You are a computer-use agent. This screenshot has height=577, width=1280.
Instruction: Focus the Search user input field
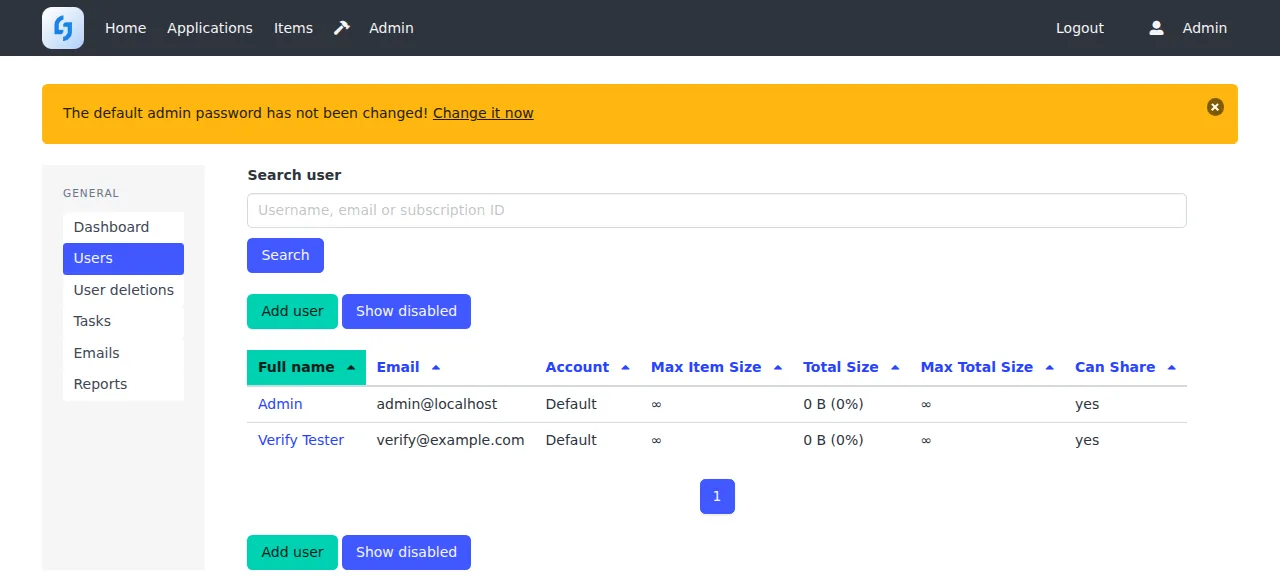[716, 210]
